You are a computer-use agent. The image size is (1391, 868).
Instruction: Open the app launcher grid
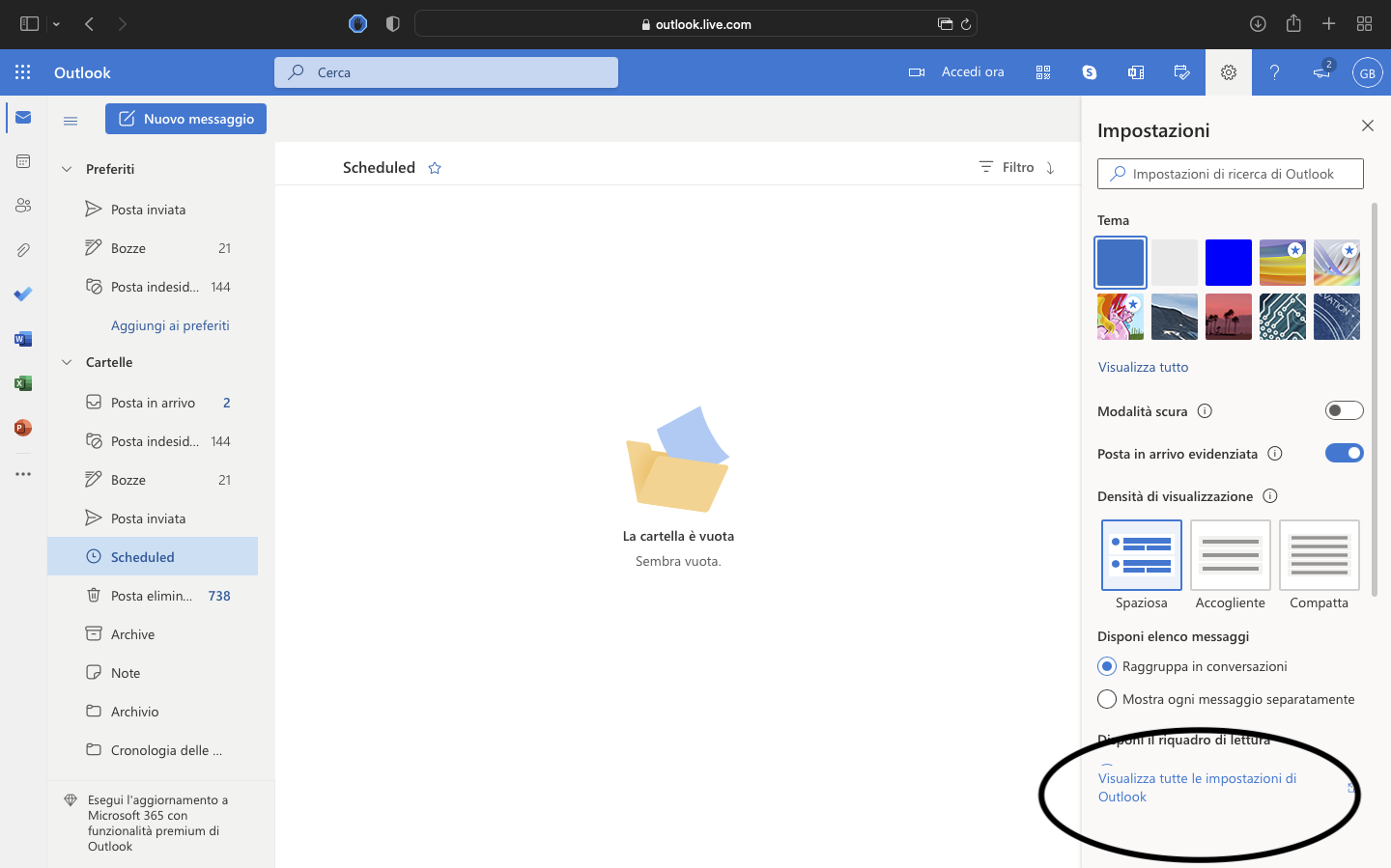point(23,72)
